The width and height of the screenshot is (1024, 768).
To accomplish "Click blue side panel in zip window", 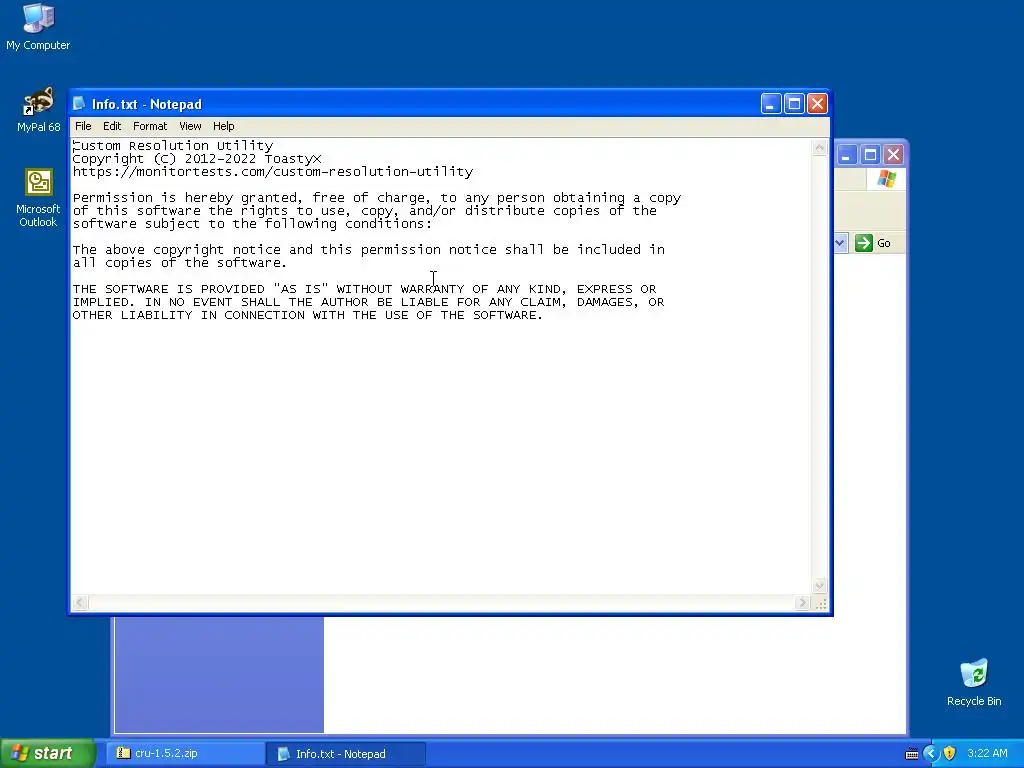I will point(219,675).
